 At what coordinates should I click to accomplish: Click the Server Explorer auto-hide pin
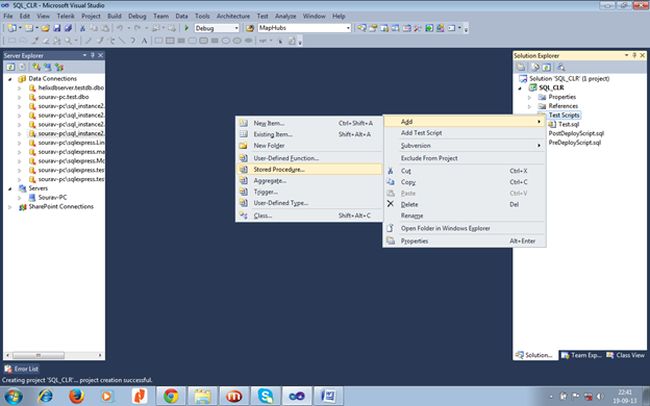point(92,55)
